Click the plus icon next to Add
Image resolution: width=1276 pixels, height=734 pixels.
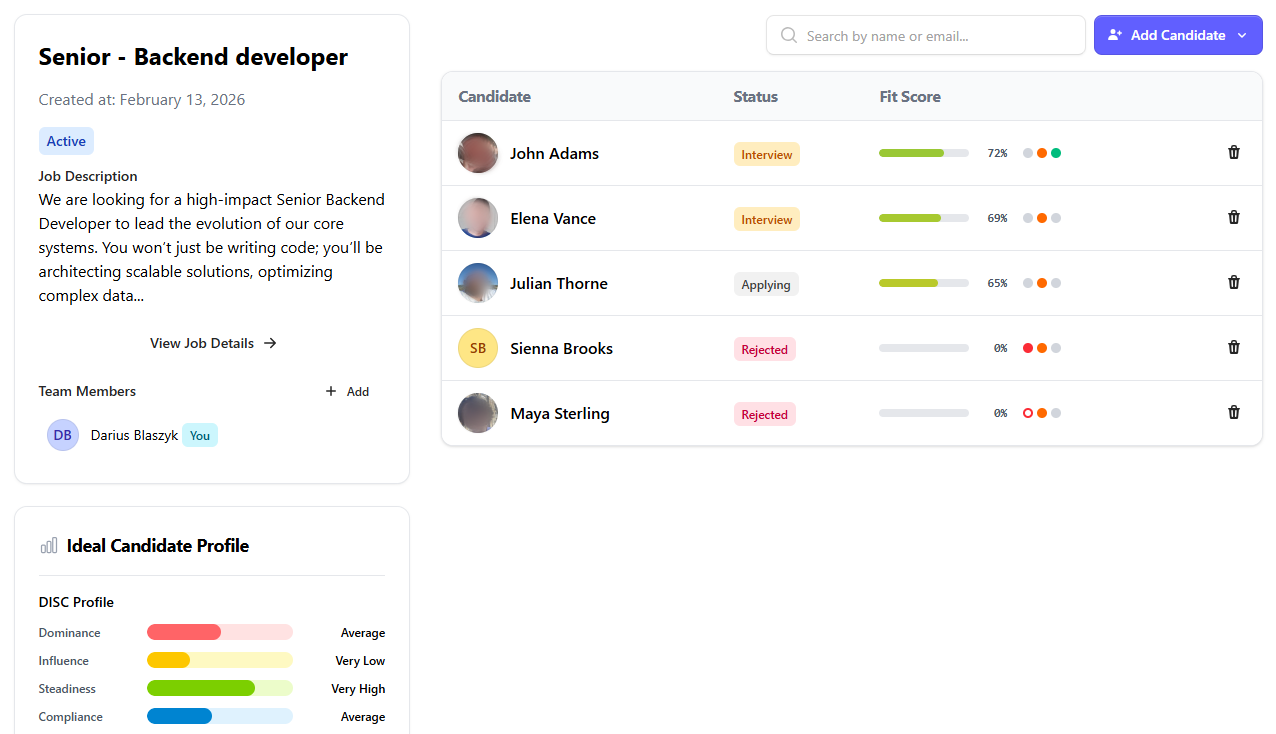(x=331, y=391)
